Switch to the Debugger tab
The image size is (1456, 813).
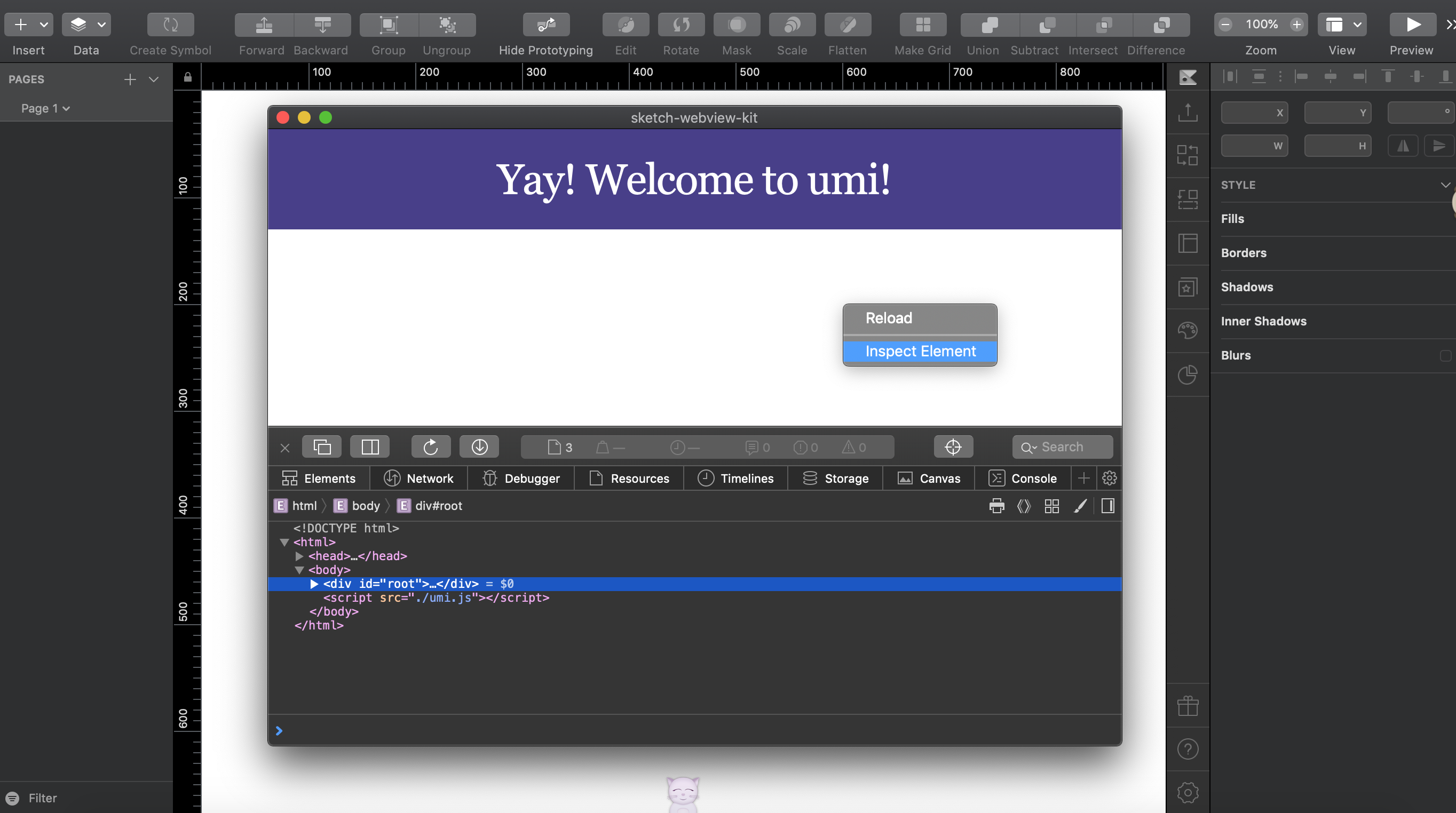[x=521, y=478]
